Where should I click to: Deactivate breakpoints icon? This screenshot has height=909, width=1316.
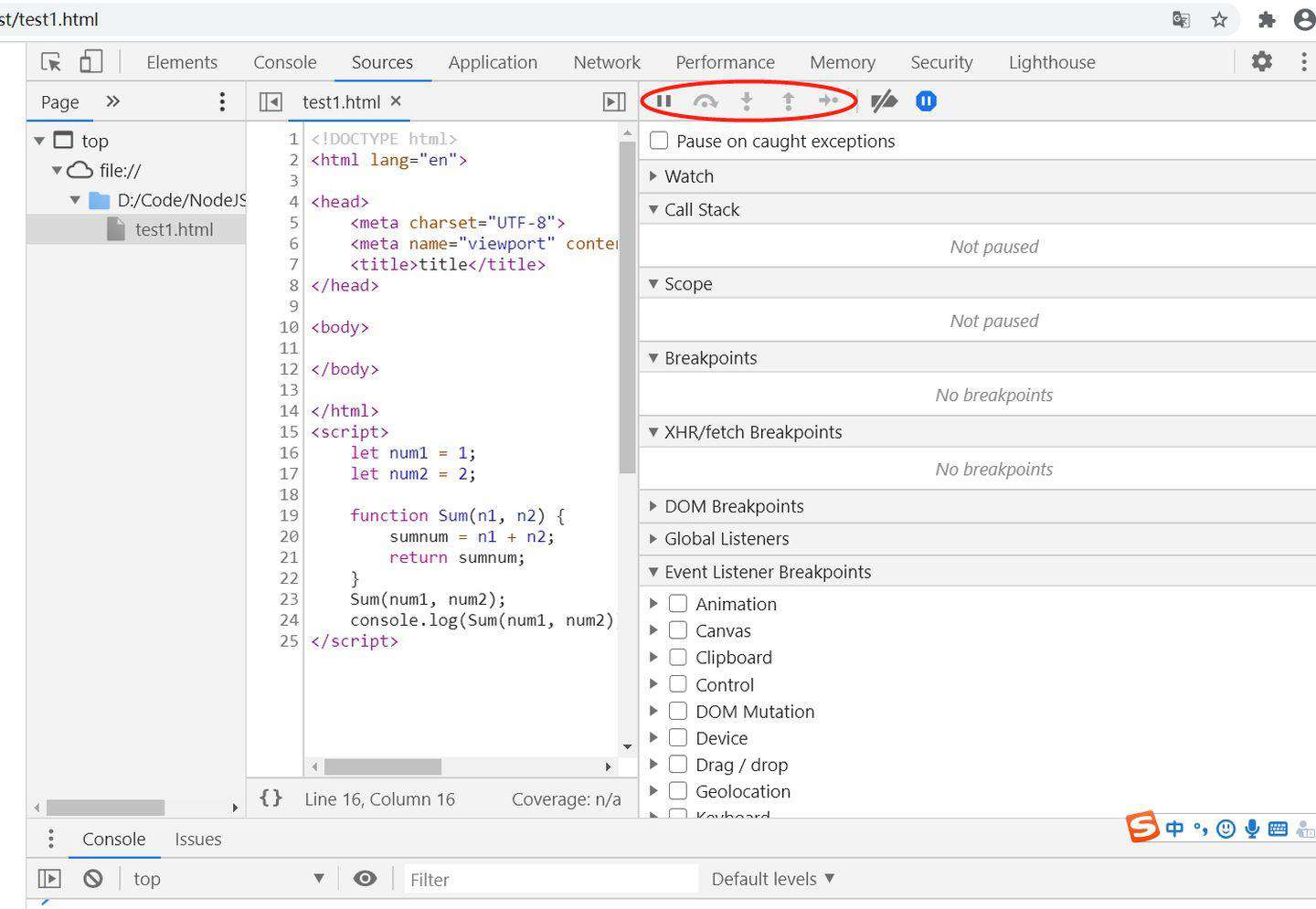pos(884,101)
